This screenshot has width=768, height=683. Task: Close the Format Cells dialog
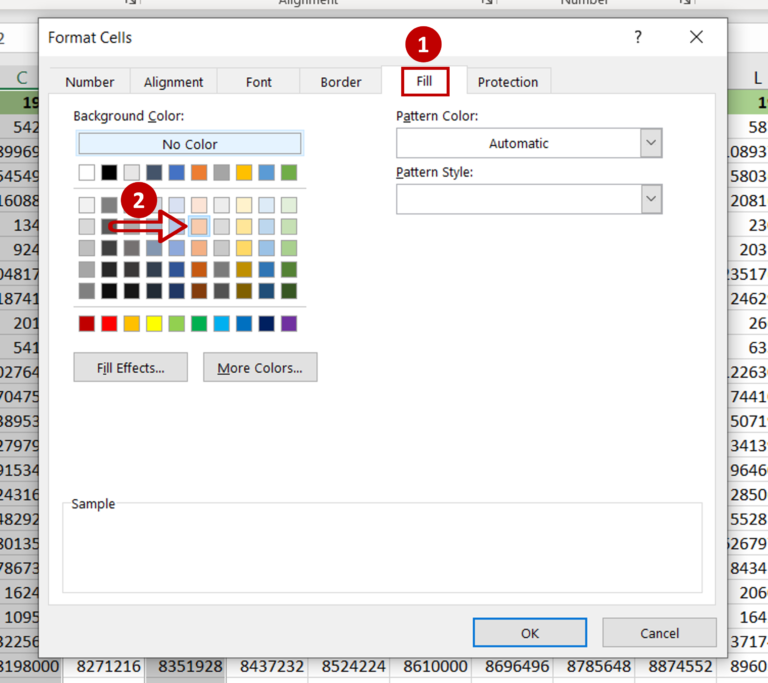coord(697,37)
